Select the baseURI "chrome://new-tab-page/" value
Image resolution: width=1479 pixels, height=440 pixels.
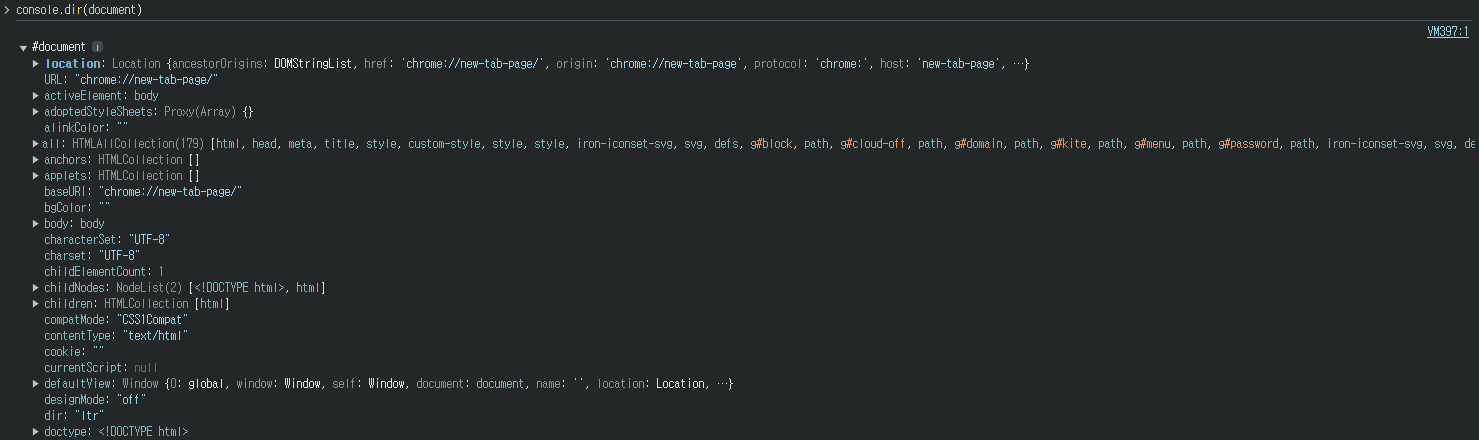pyautogui.click(x=170, y=192)
